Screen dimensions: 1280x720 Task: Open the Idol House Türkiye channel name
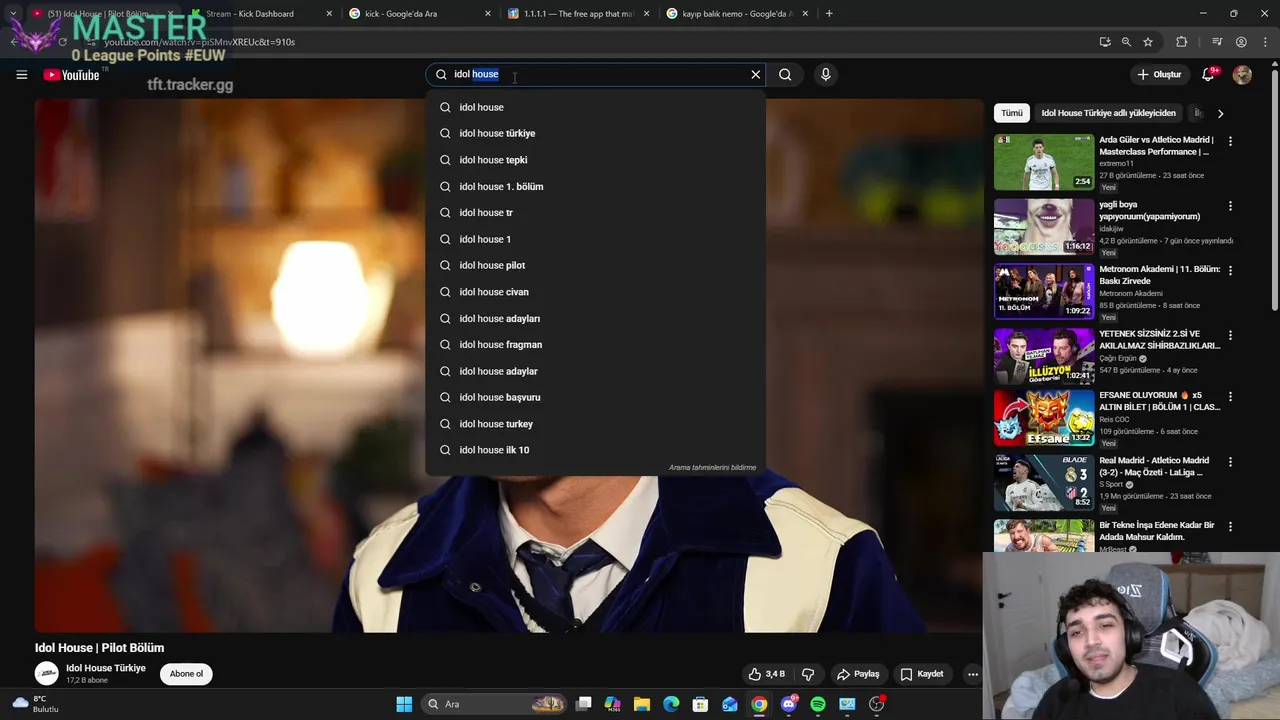click(106, 668)
